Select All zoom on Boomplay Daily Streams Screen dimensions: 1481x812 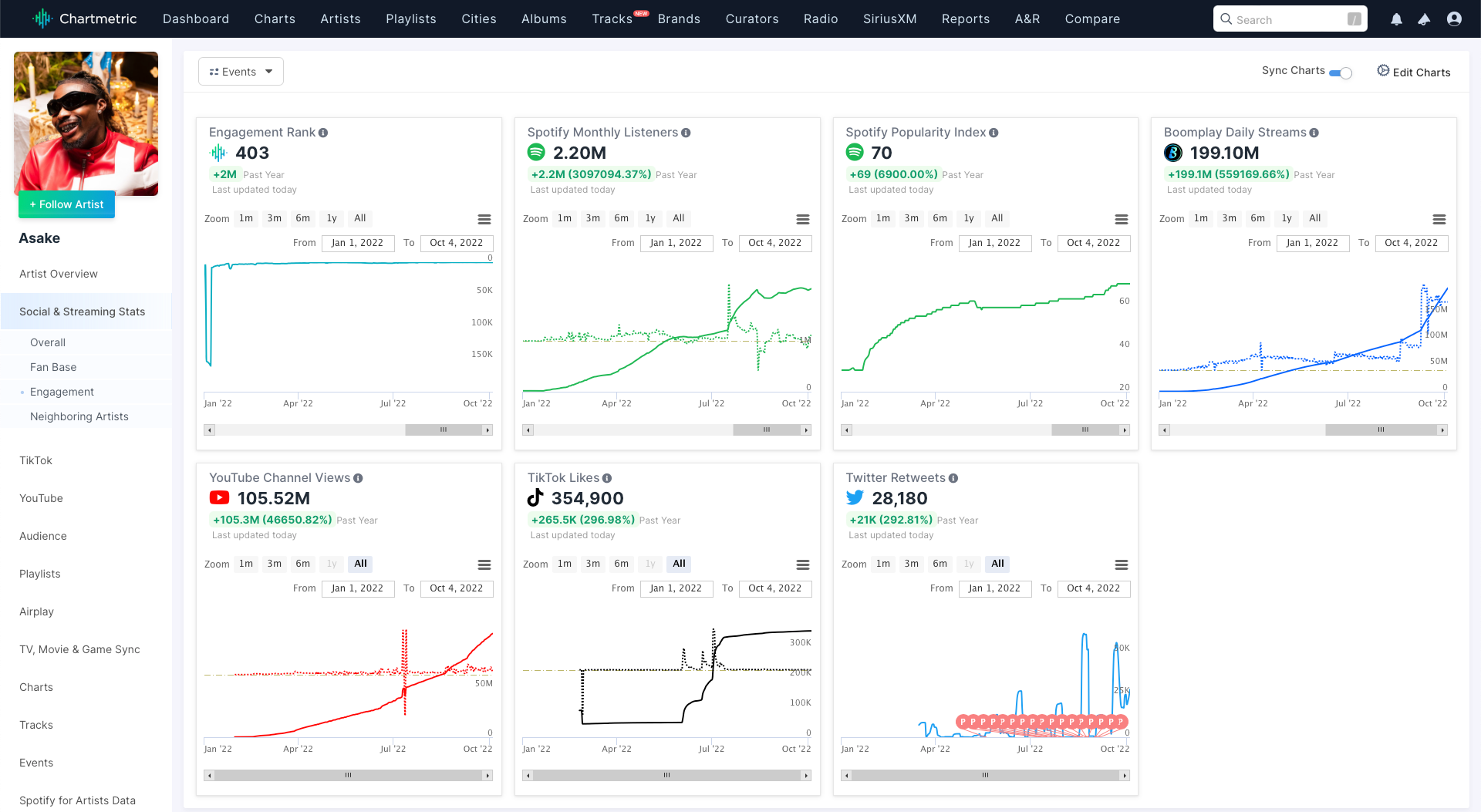1315,218
